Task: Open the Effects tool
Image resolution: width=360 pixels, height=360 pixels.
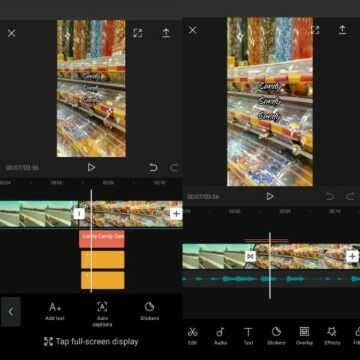Action: (332, 336)
